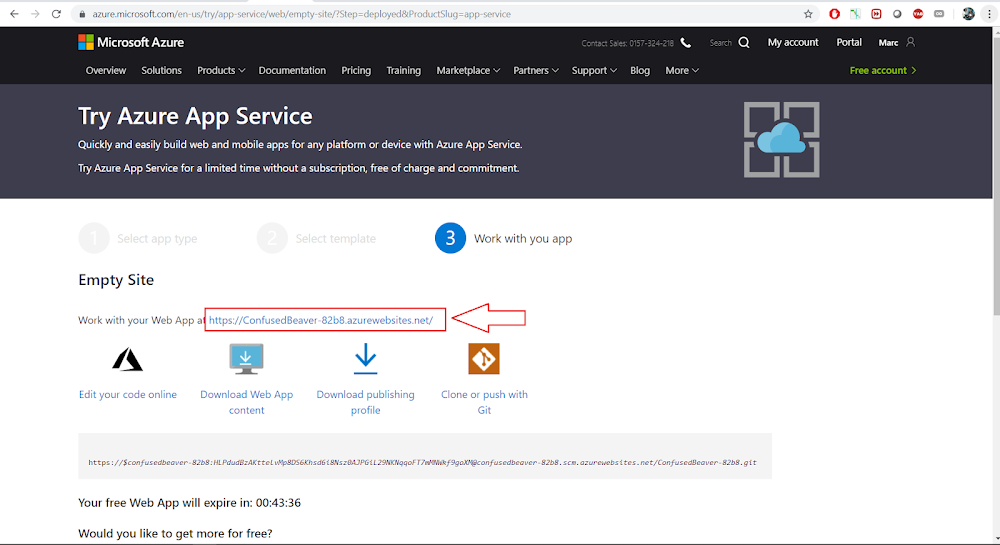This screenshot has height=545, width=1000.
Task: Click step 1 Select app type
Action: point(138,238)
